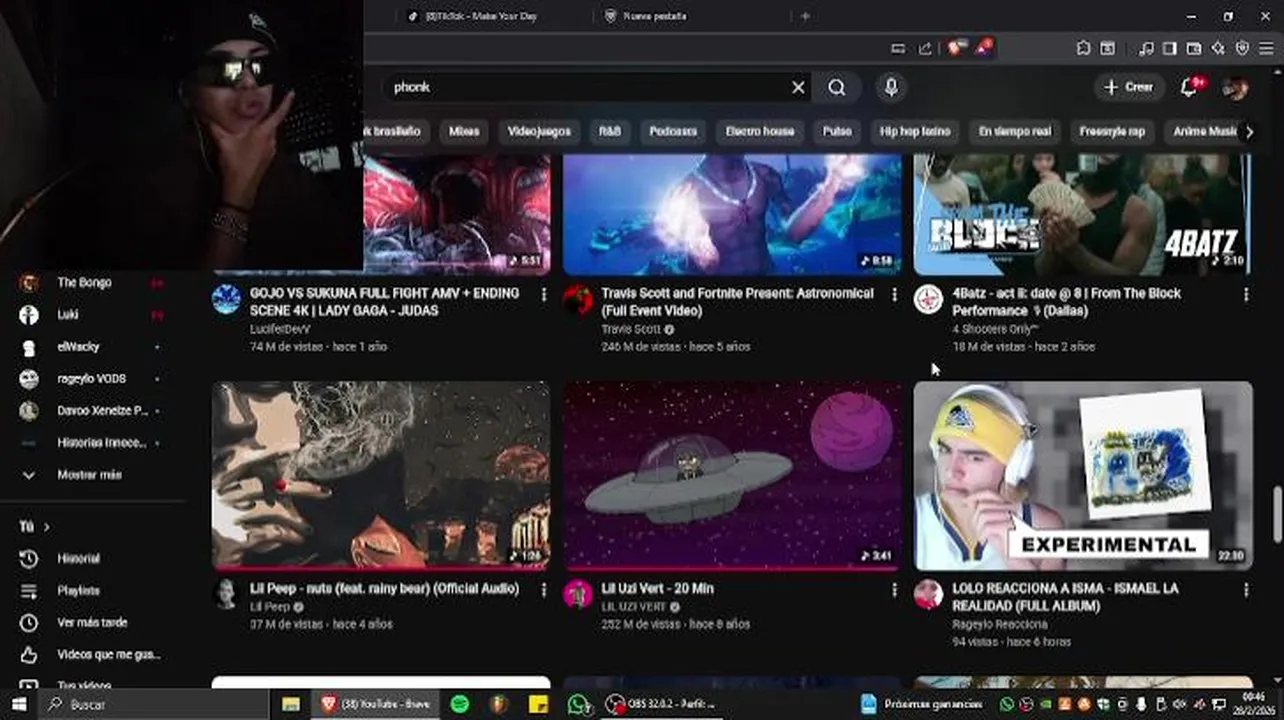
Task: Open Ver más tarde in the sidebar
Action: tap(90, 623)
